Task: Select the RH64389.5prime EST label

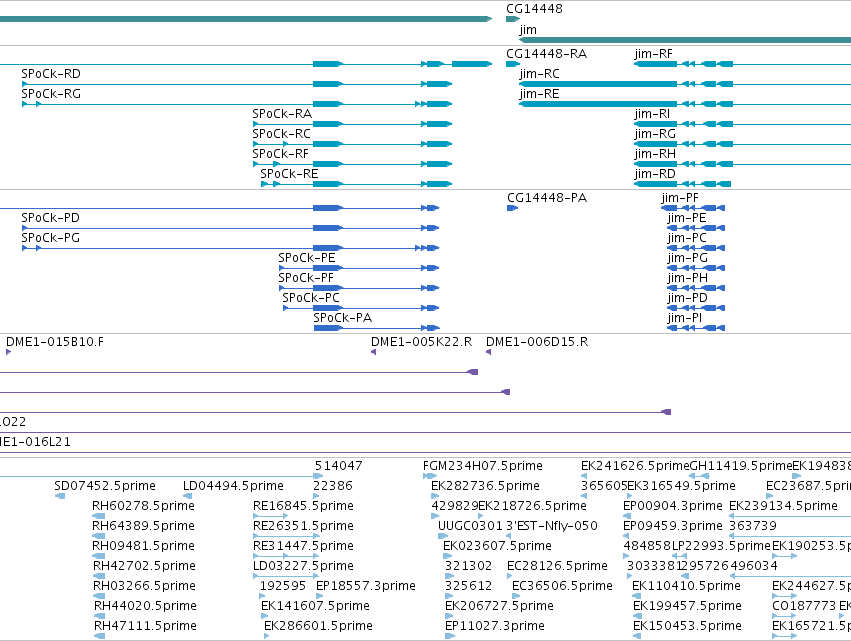Action: pos(143,526)
